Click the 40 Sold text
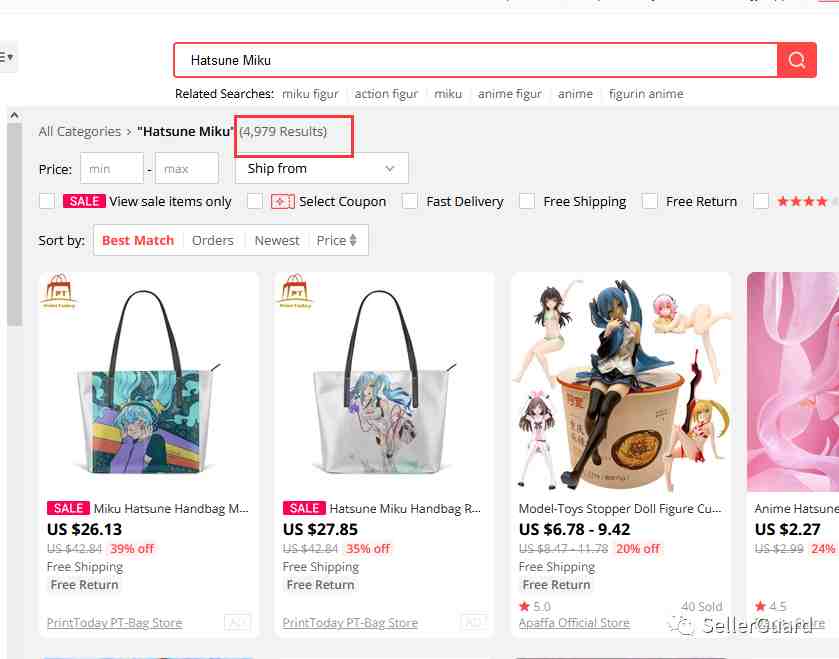Viewport: 839px width, 659px height. click(701, 607)
